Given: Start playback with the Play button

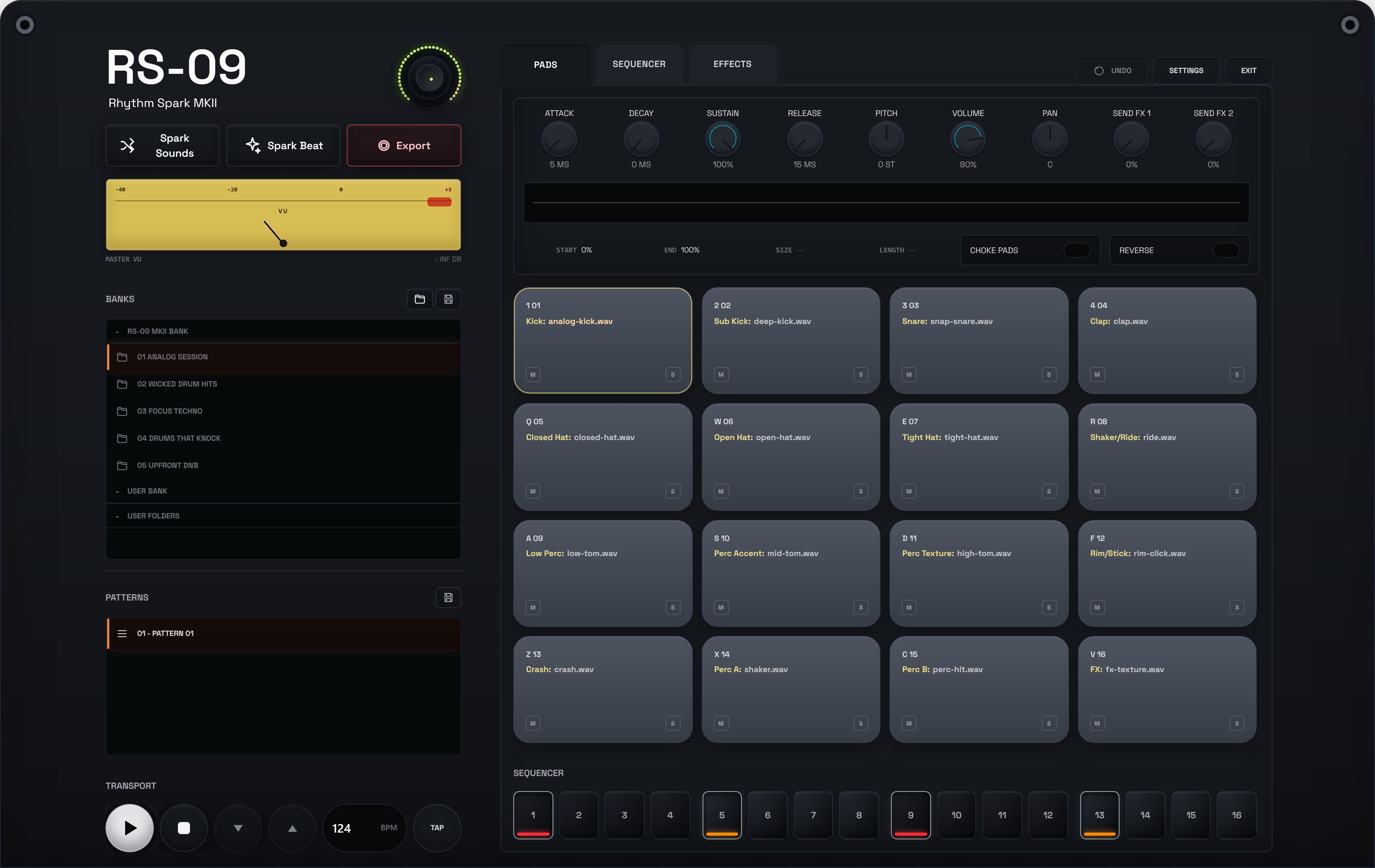Looking at the screenshot, I should tap(130, 828).
